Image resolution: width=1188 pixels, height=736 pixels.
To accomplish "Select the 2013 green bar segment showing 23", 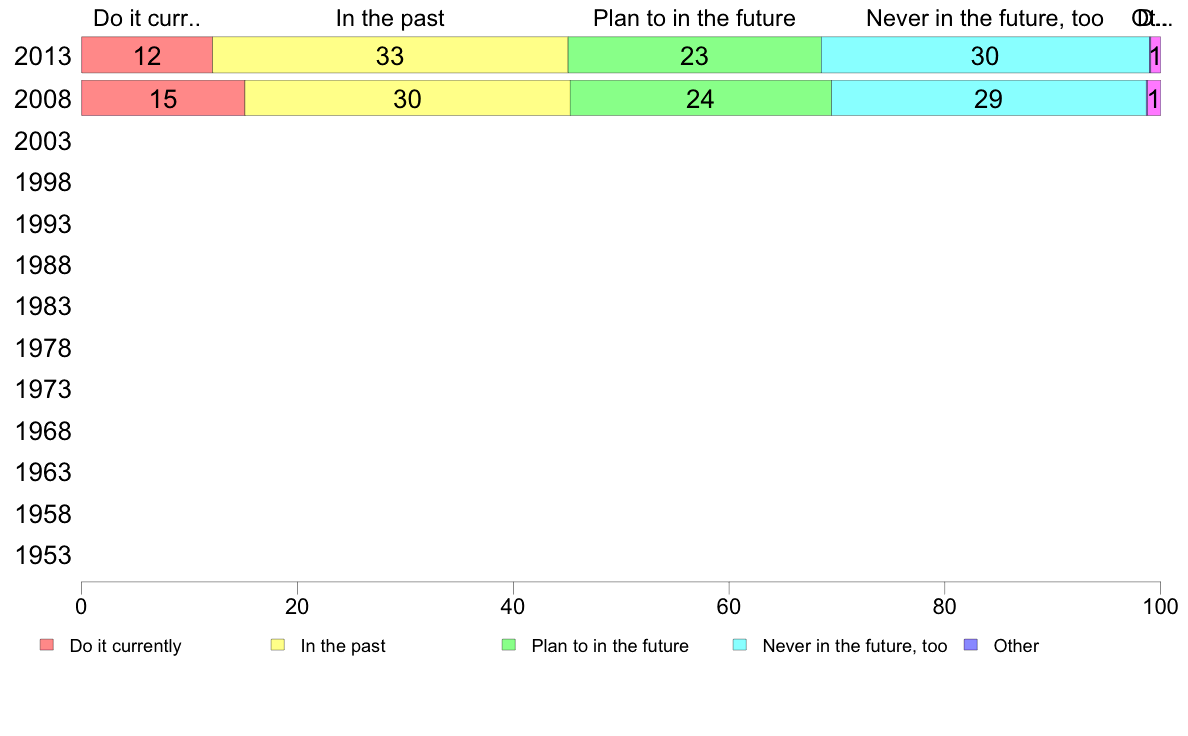I will coord(695,55).
